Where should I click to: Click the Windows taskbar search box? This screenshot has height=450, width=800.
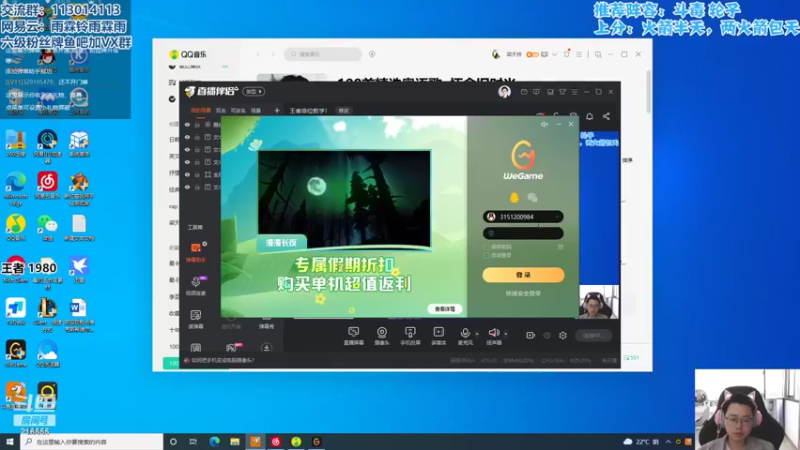click(92, 441)
